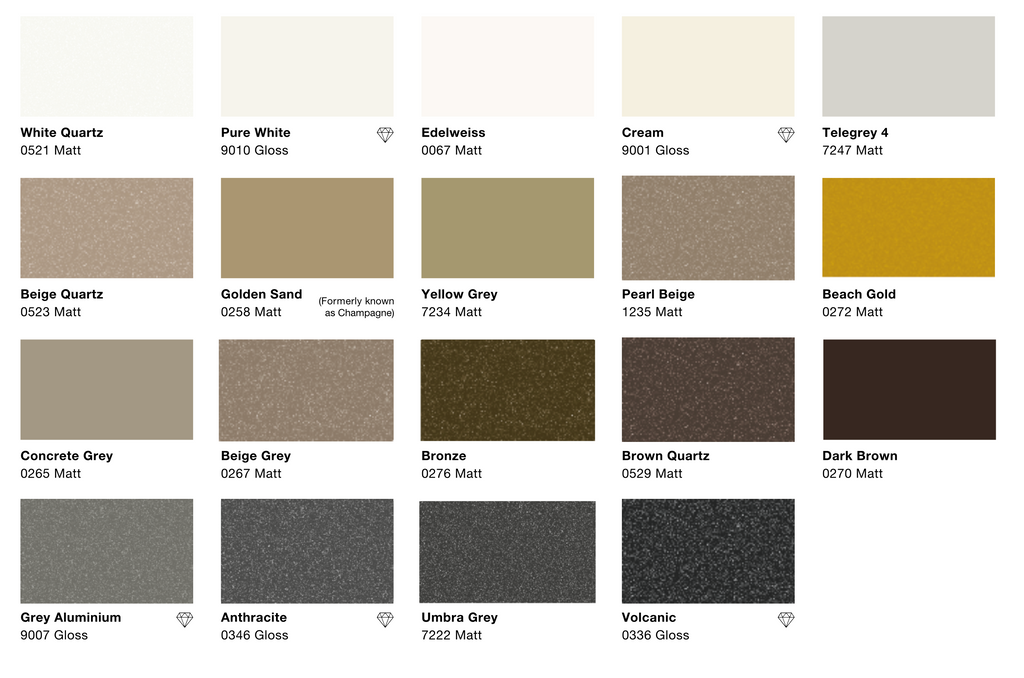Image resolution: width=1024 pixels, height=678 pixels.
Task: Click the diamond icon beside Cream
Action: pyautogui.click(x=786, y=135)
